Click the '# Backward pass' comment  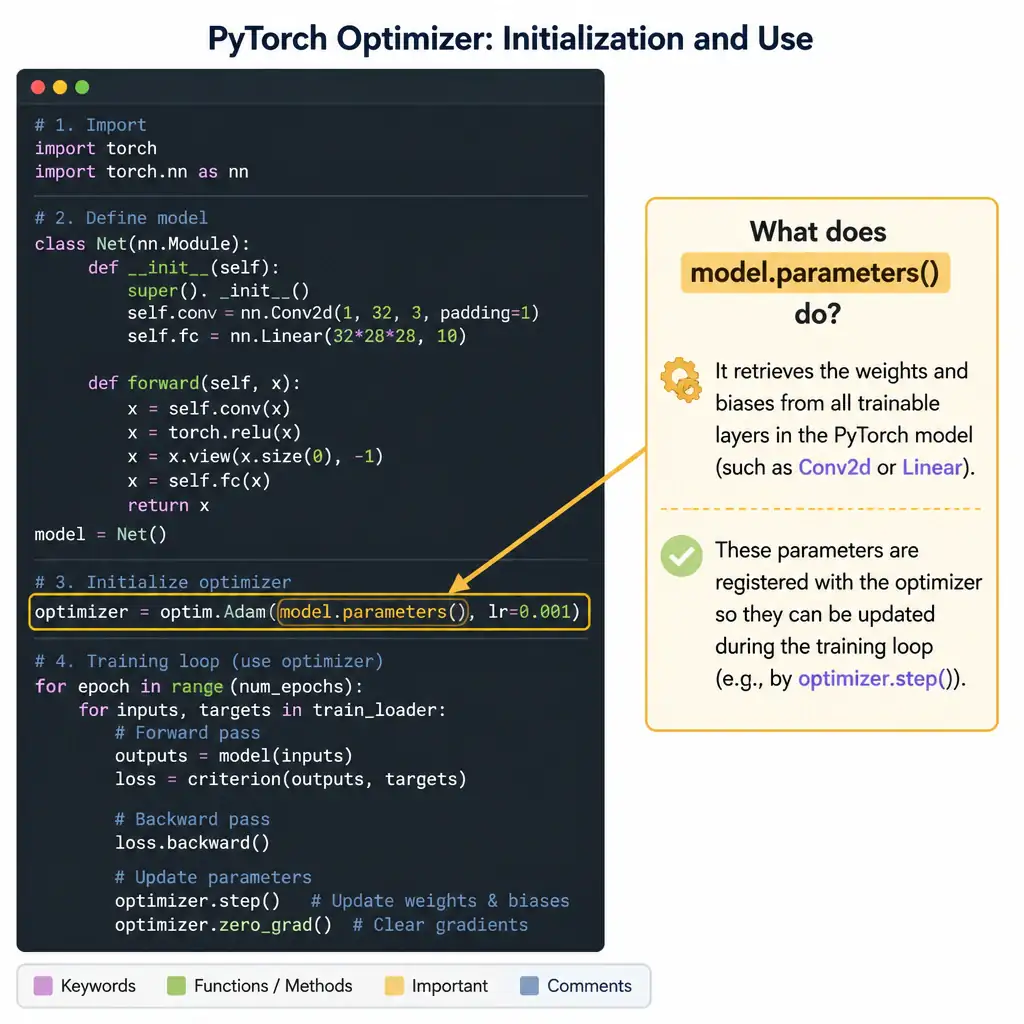[x=192, y=819]
